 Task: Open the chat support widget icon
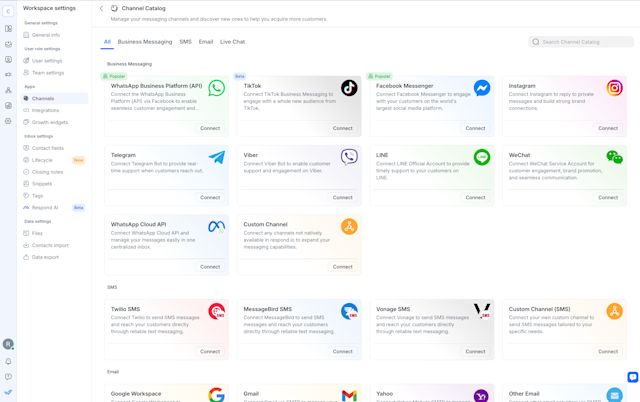(x=633, y=377)
